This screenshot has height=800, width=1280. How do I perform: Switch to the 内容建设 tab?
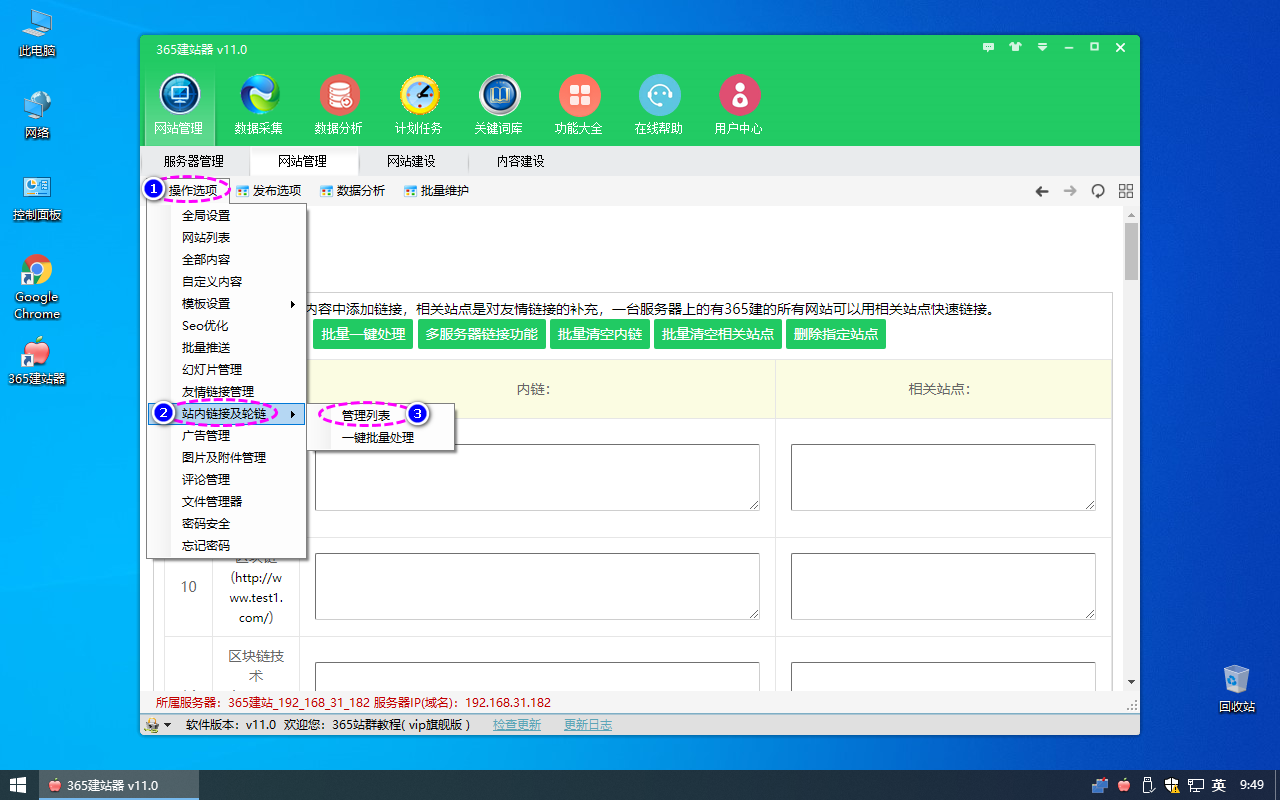click(520, 161)
